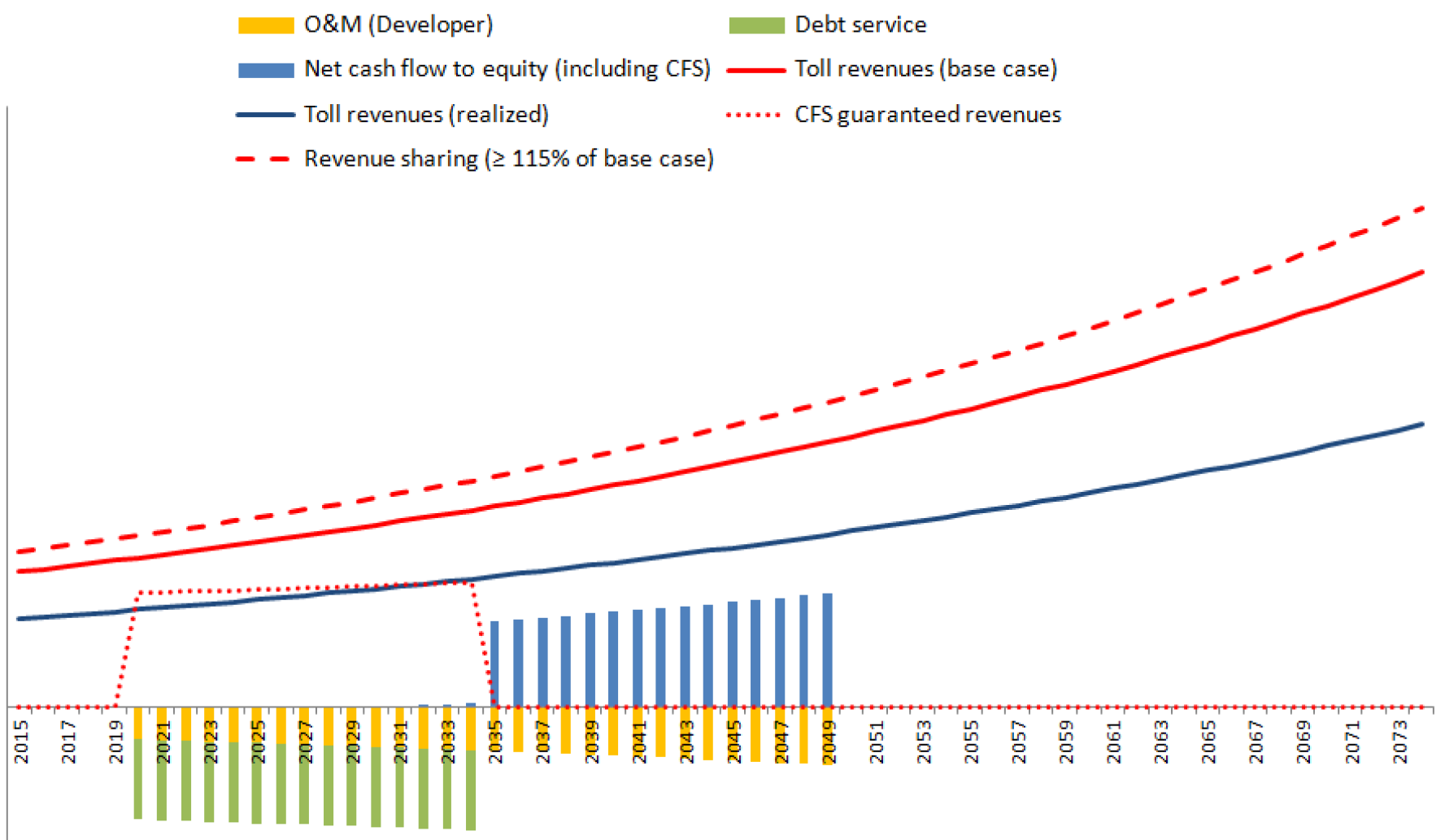Click 'Toll revenues (base case)' legend label
1445x840 pixels.
926,69
